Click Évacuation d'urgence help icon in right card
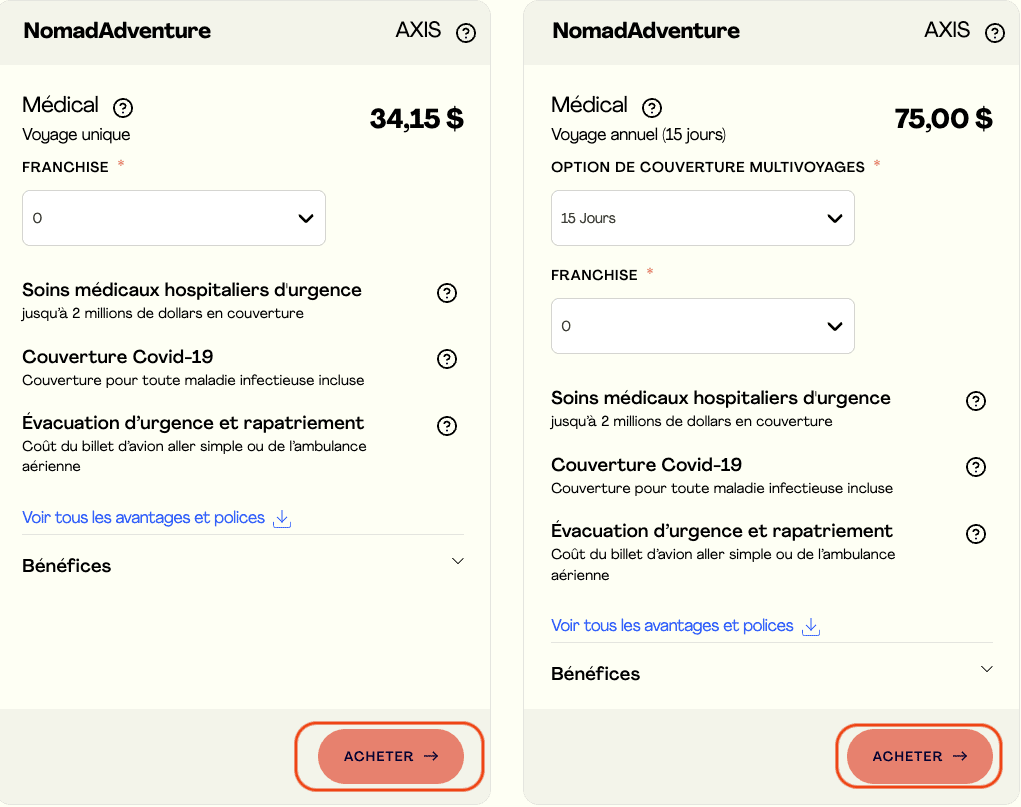1021x807 pixels. [x=976, y=534]
